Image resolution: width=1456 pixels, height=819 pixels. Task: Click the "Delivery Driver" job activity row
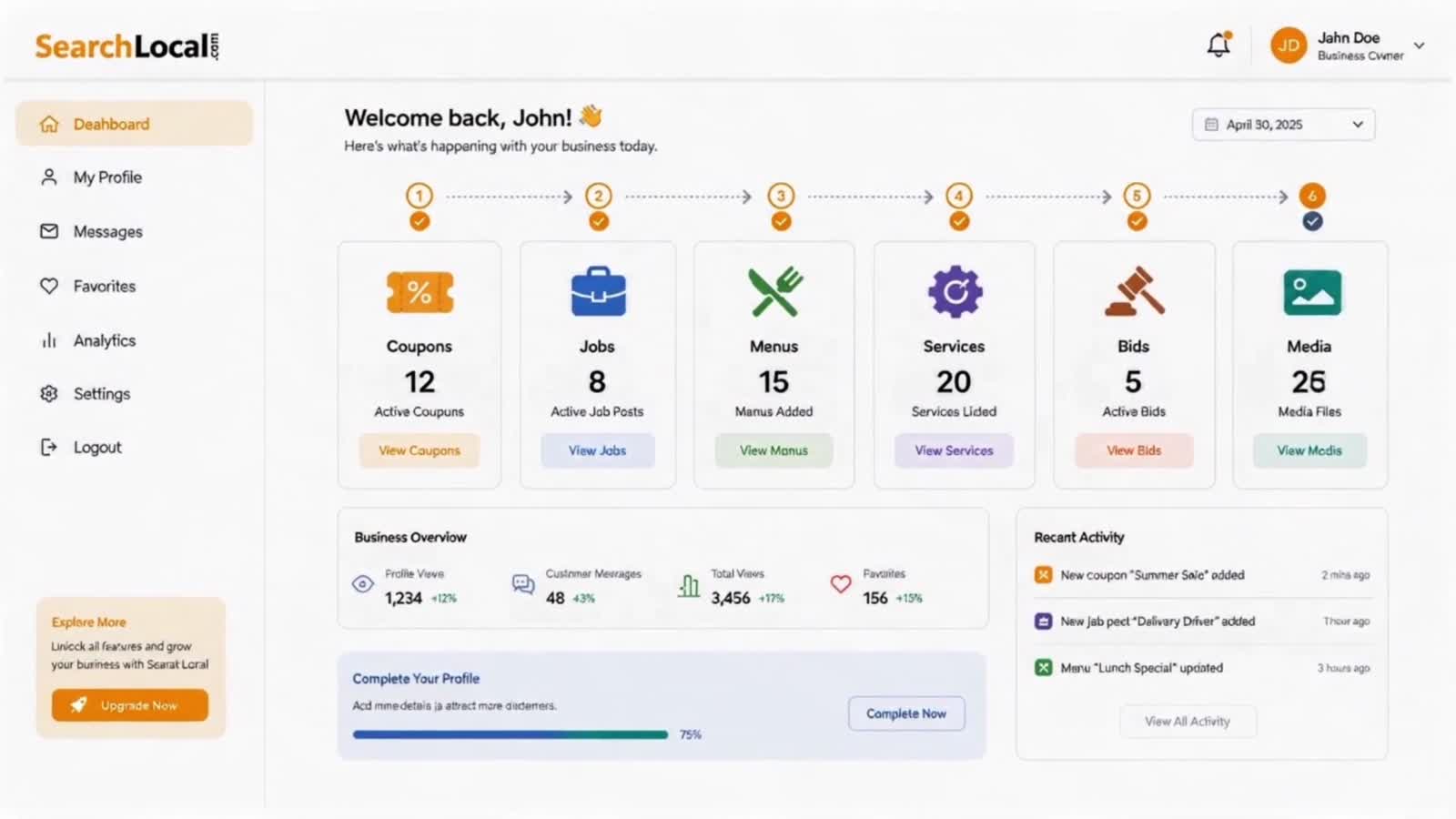coord(1202,622)
